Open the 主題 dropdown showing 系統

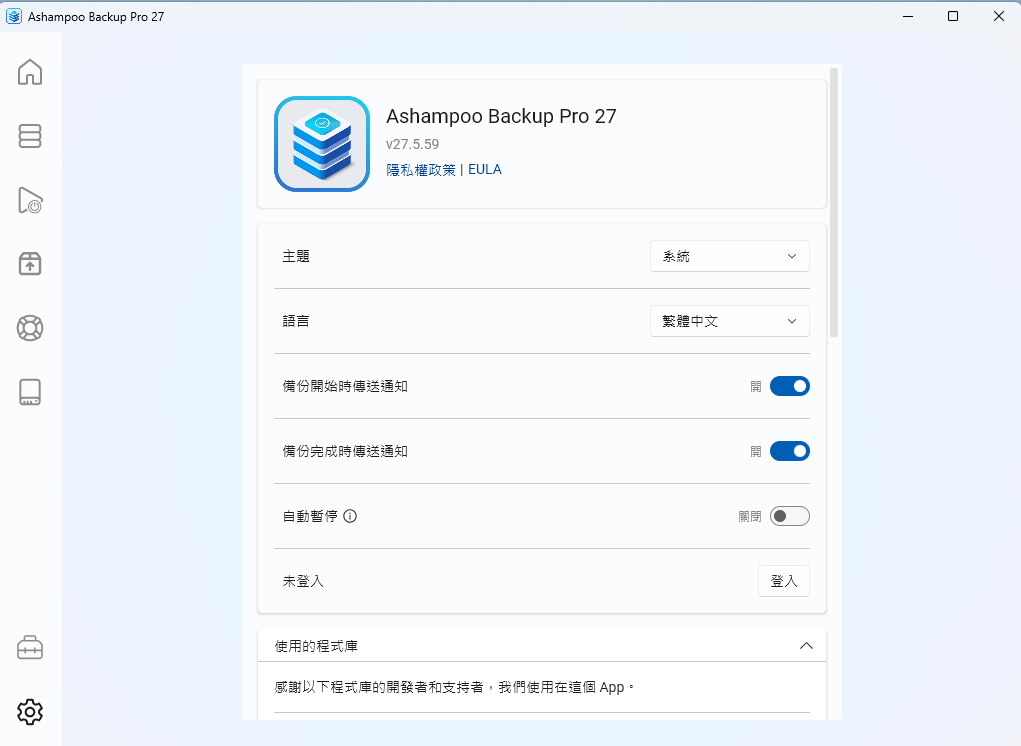[730, 256]
